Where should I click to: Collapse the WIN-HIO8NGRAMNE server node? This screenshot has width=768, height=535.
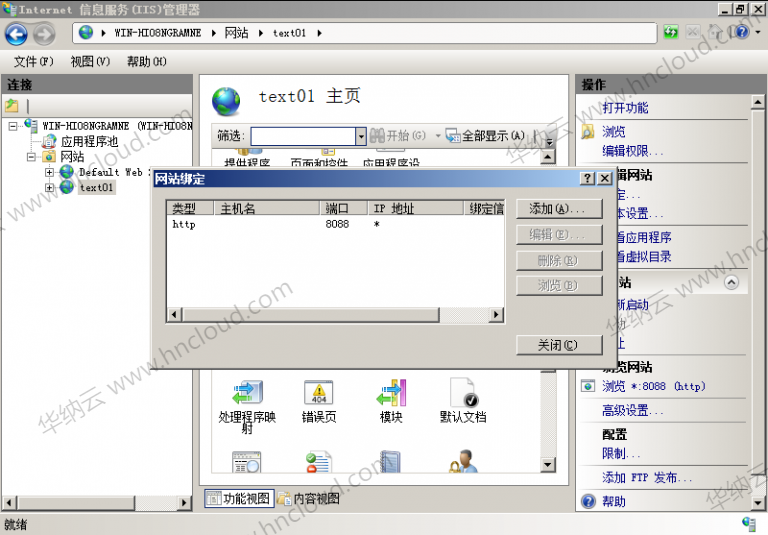[13, 126]
